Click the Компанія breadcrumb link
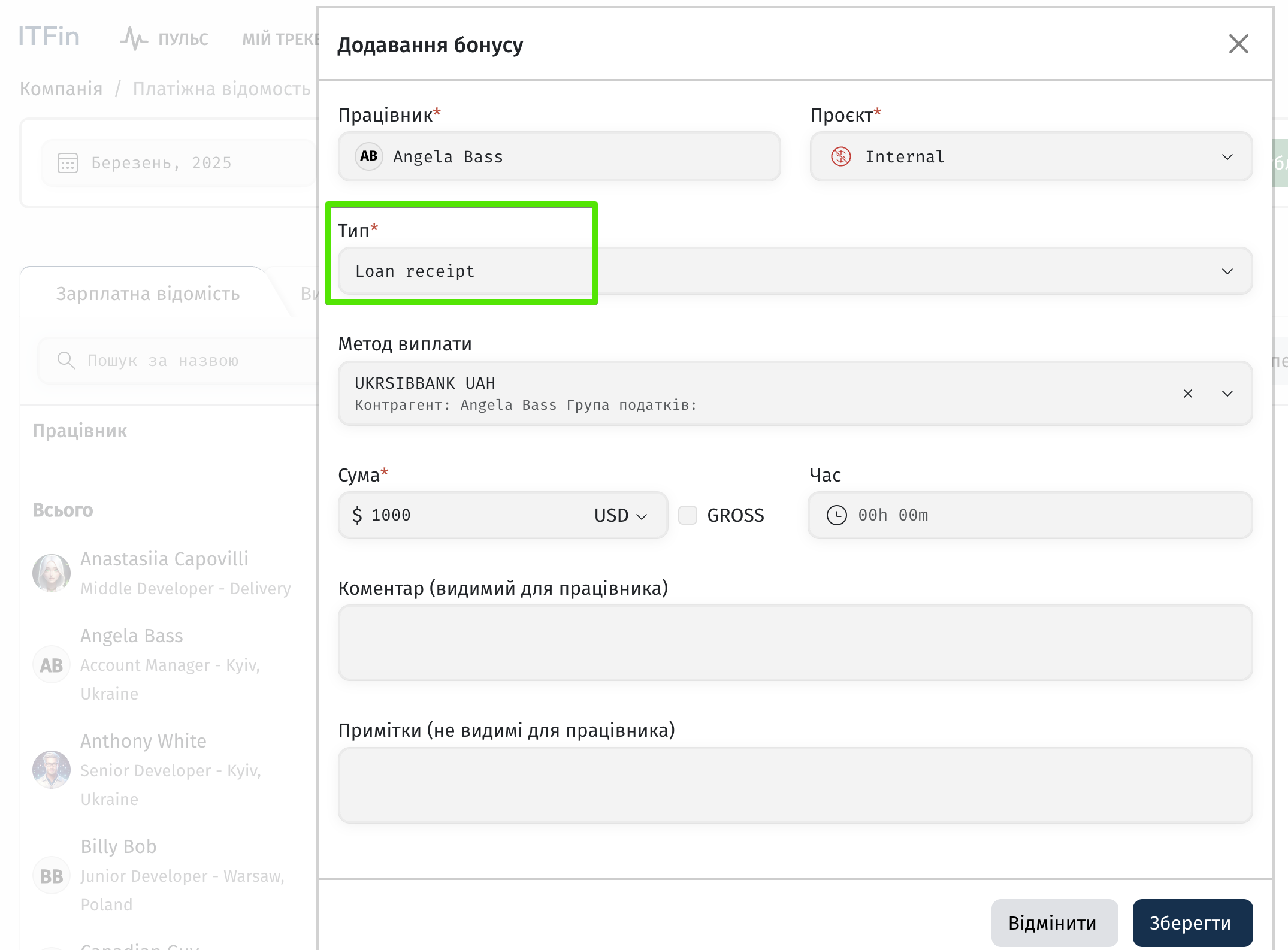1288x950 pixels. coord(61,89)
